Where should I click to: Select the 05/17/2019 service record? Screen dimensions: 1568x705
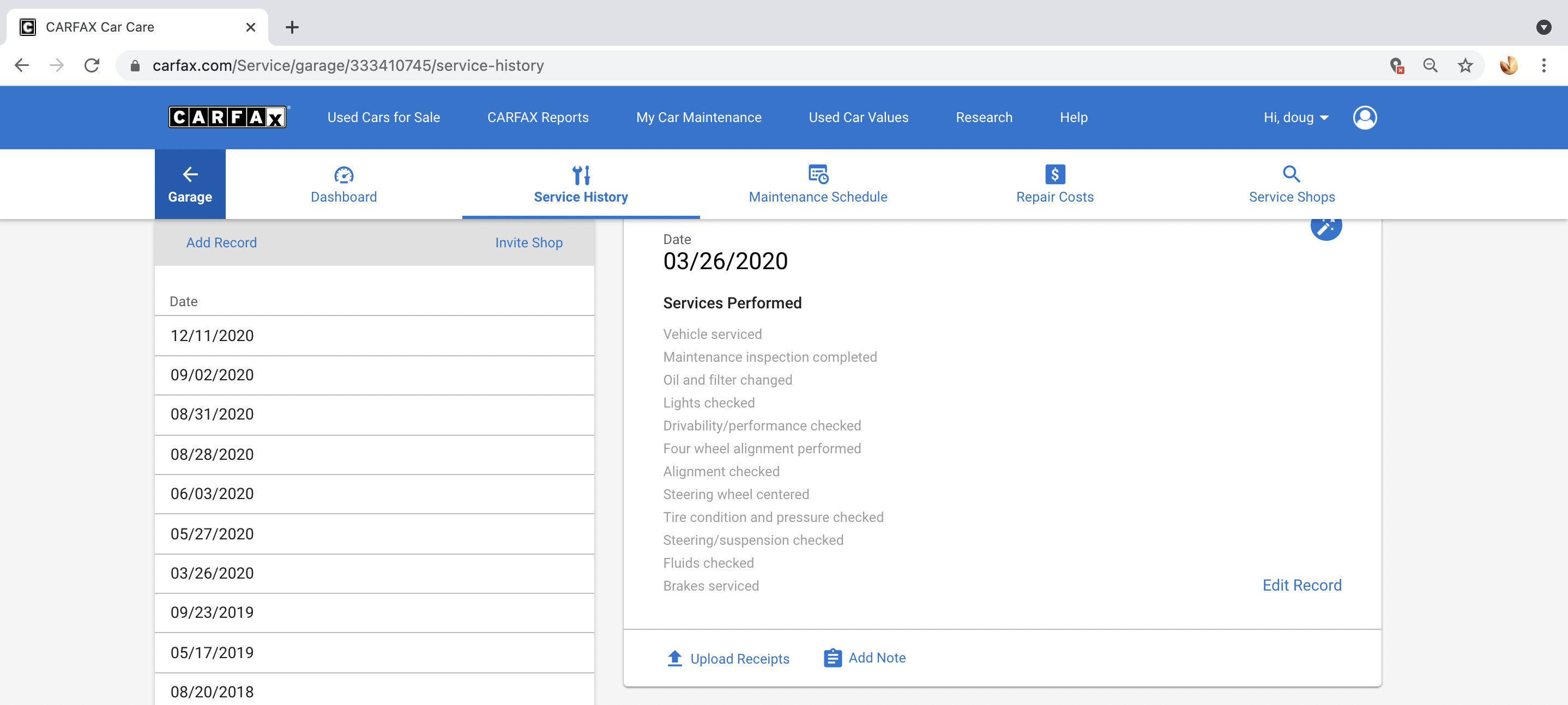[375, 653]
